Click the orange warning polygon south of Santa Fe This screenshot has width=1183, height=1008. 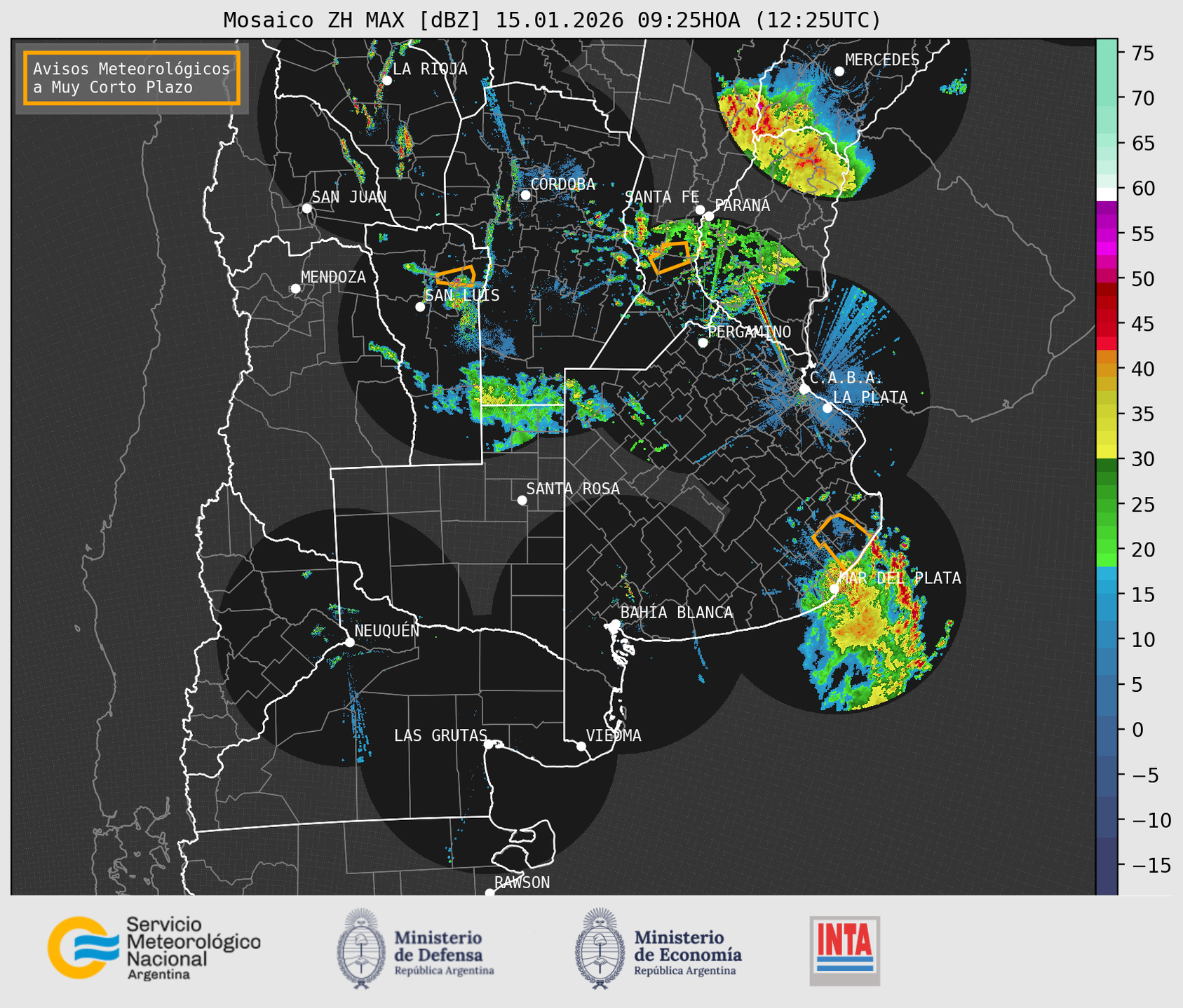[670, 257]
